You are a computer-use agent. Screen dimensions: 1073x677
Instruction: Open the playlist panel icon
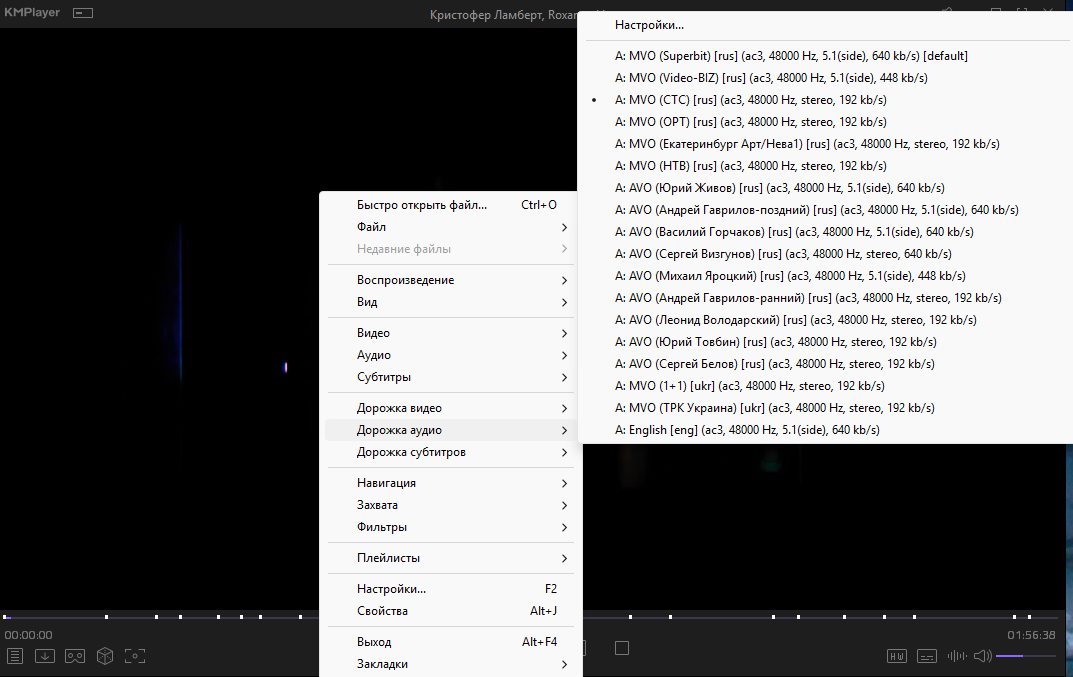15,656
